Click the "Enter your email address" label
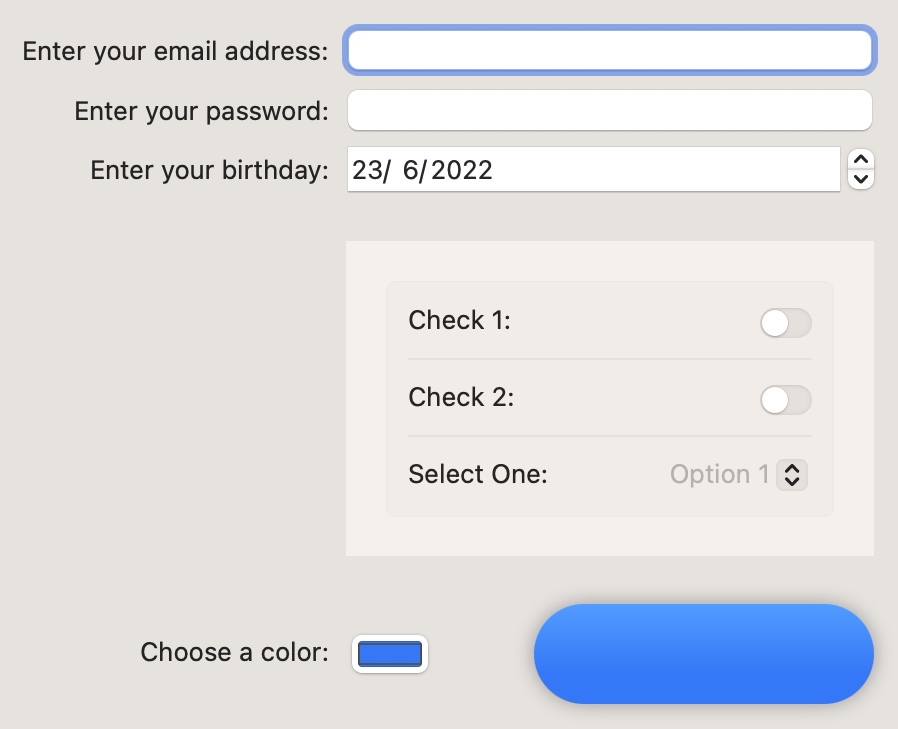This screenshot has height=729, width=898. coord(175,51)
